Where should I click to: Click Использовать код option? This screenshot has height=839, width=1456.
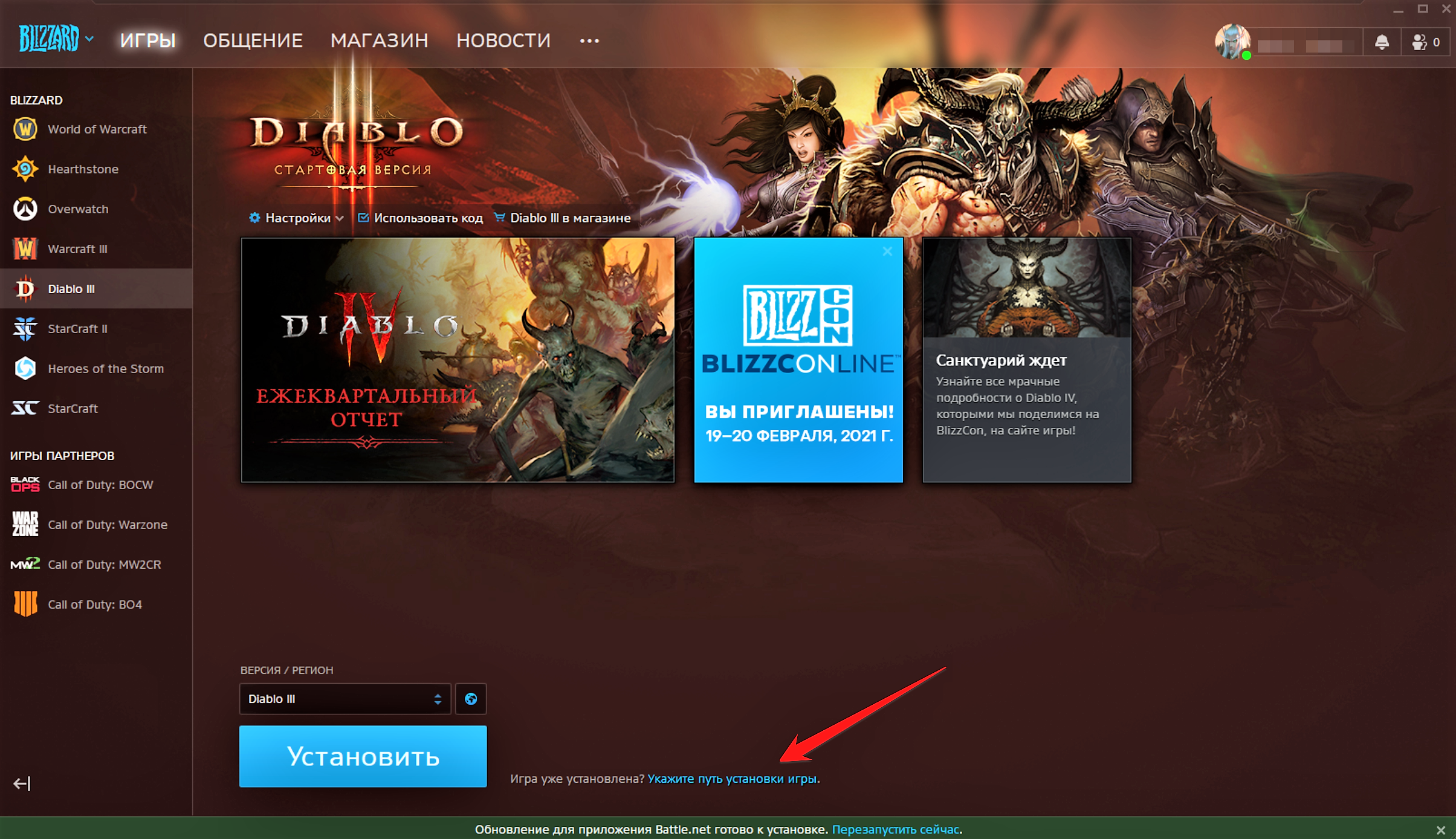pyautogui.click(x=421, y=217)
